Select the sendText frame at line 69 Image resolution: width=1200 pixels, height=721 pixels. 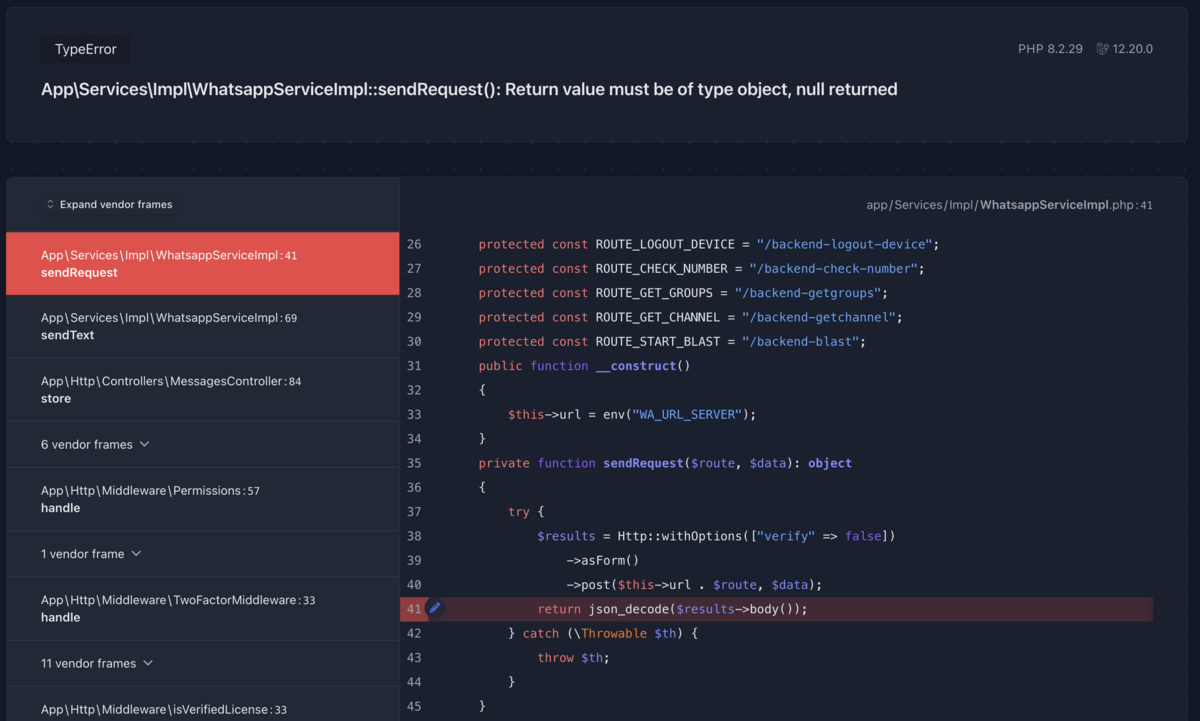(203, 327)
